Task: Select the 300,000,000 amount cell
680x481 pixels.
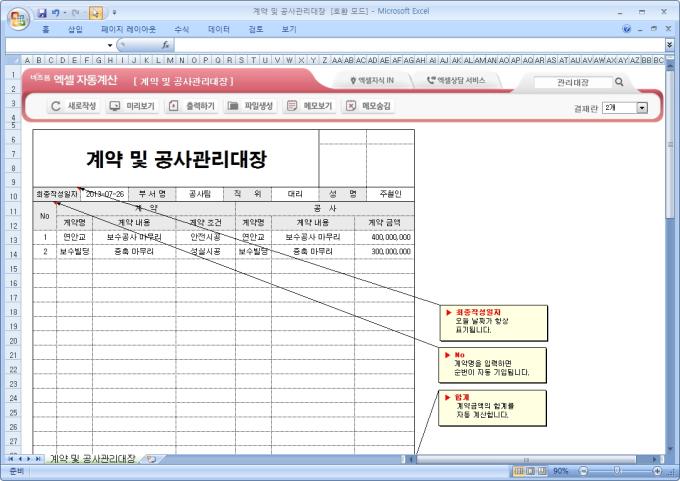Action: [x=384, y=252]
